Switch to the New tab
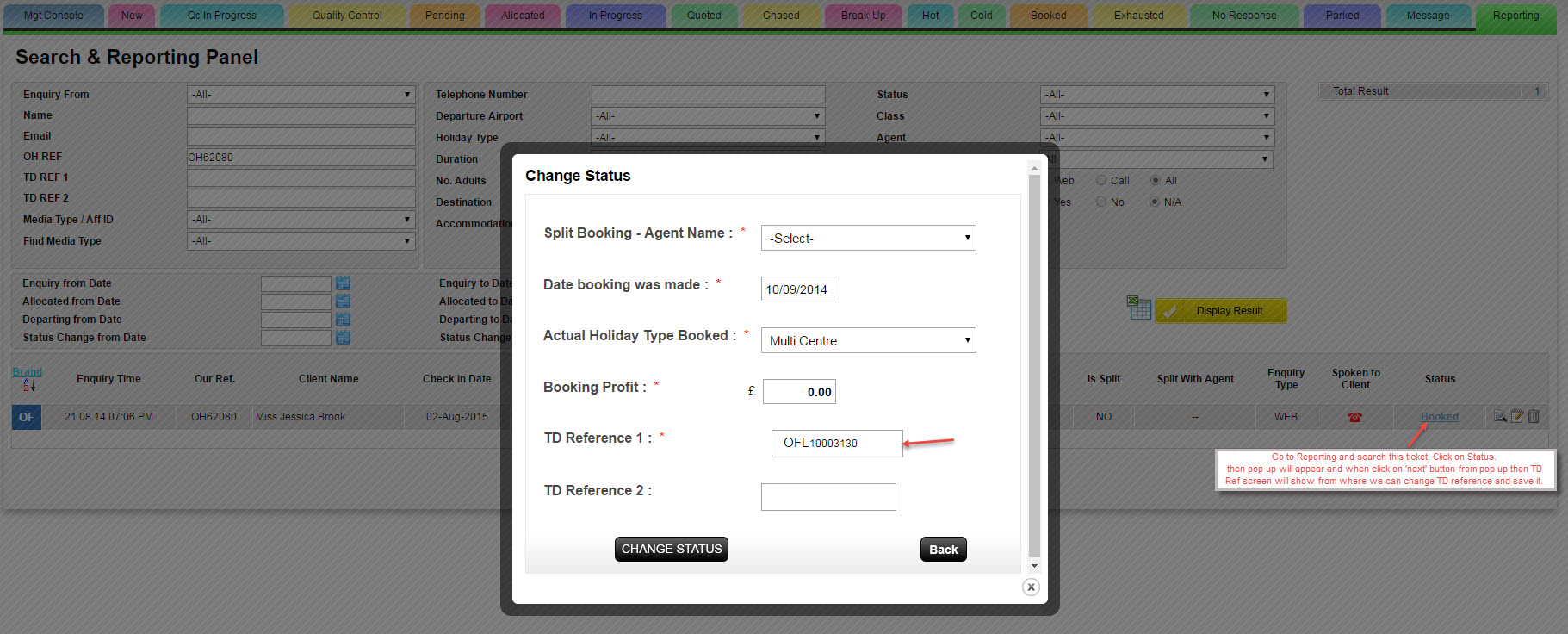Image resolution: width=1568 pixels, height=634 pixels. 132,16
